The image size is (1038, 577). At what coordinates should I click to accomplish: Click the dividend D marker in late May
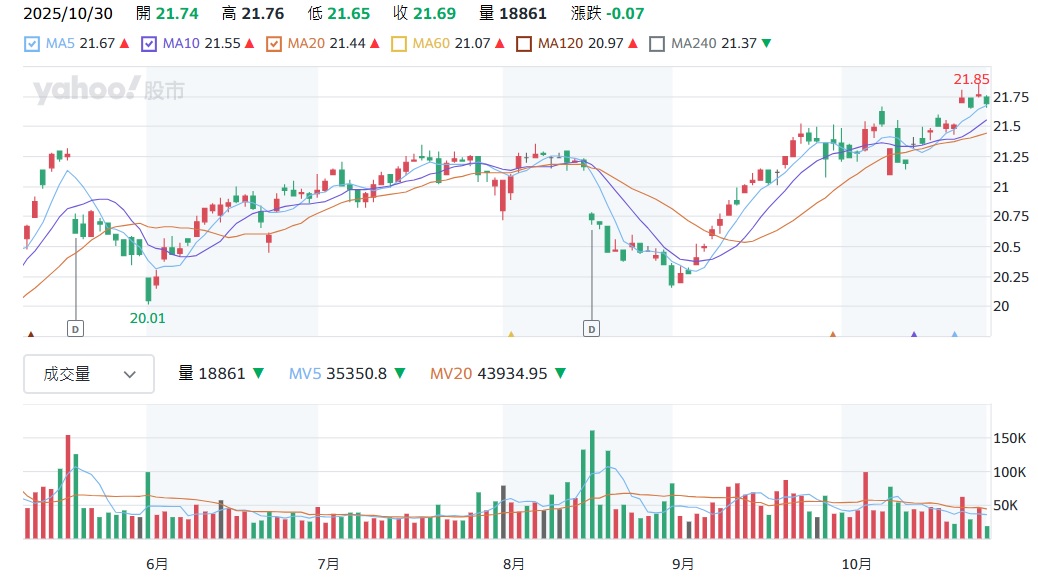pos(76,327)
